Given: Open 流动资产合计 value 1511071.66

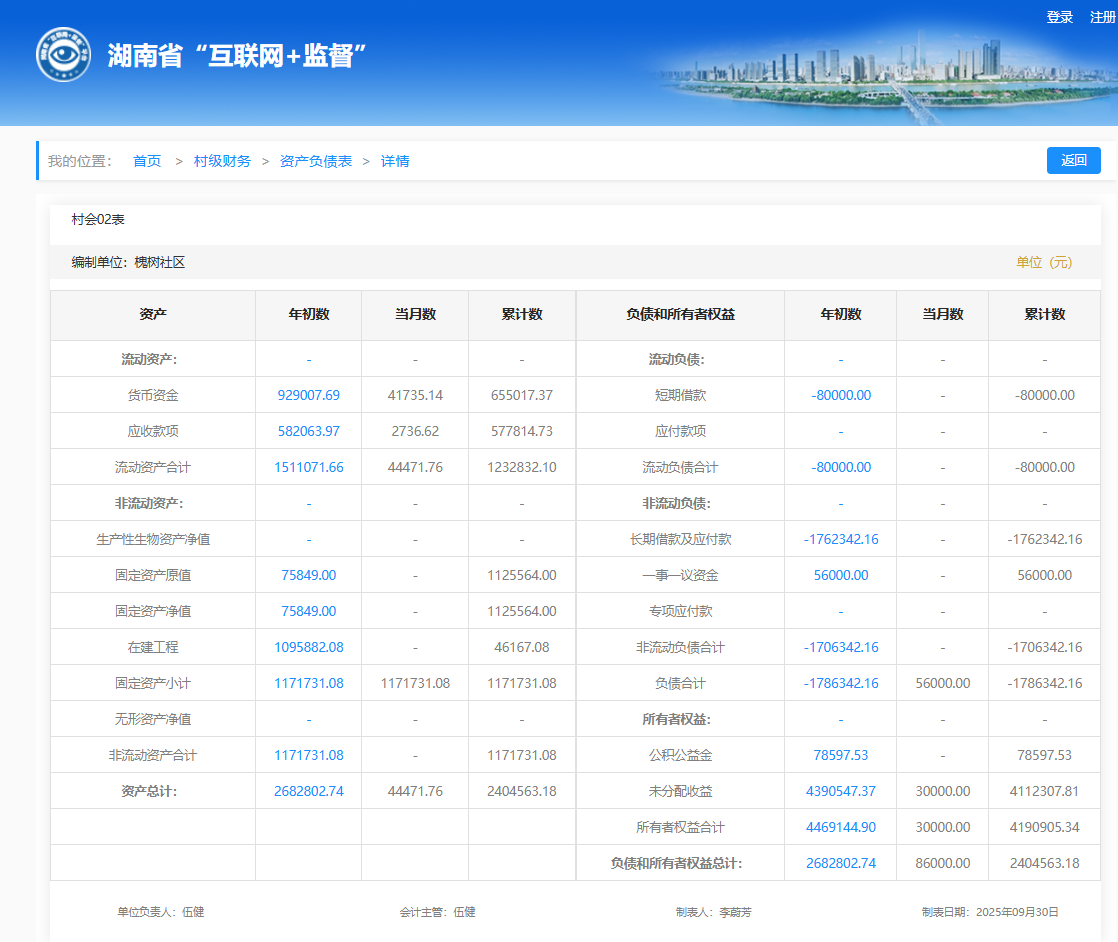Looking at the screenshot, I should click(x=308, y=467).
